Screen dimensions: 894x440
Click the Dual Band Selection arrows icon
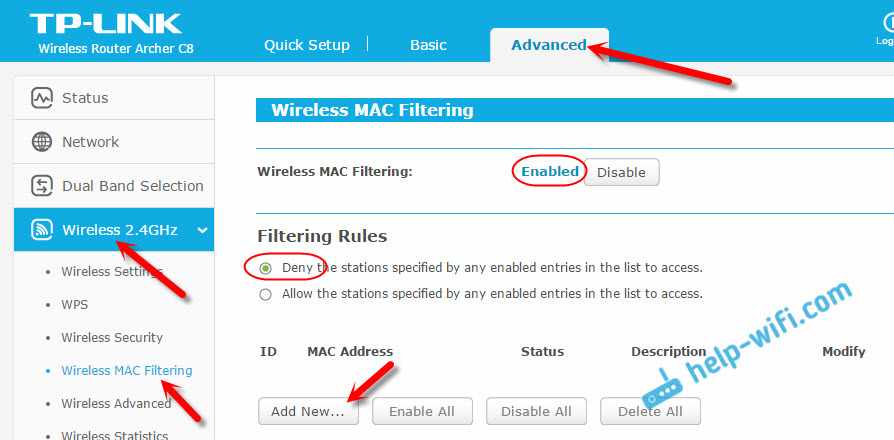click(x=42, y=186)
